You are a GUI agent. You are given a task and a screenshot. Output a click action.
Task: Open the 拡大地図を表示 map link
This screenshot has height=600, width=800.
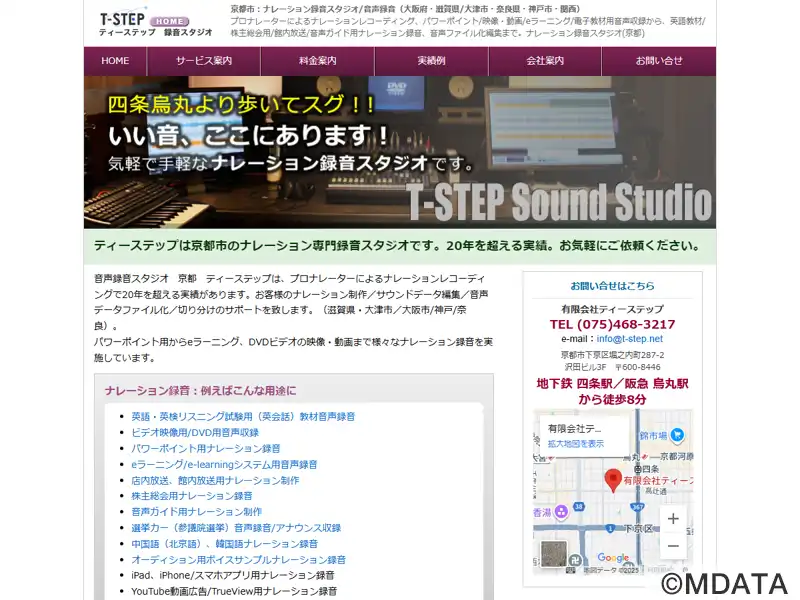point(576,444)
